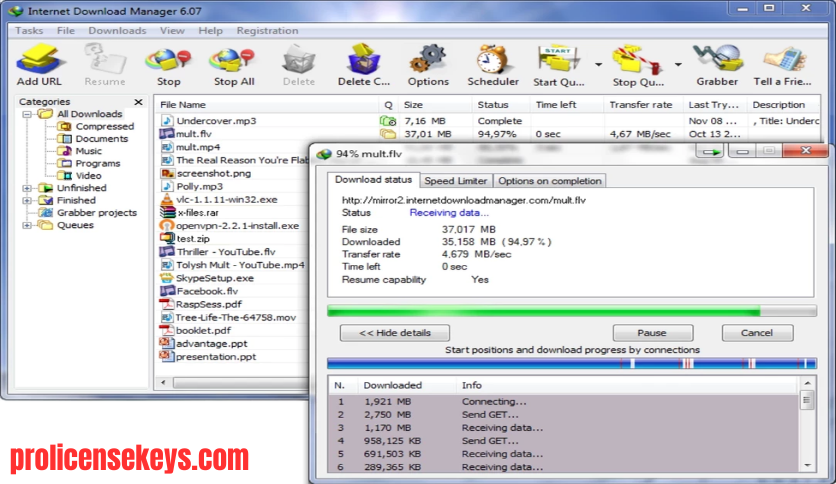Collapse the All Downloads tree node
This screenshot has width=836, height=484.
(x=27, y=114)
